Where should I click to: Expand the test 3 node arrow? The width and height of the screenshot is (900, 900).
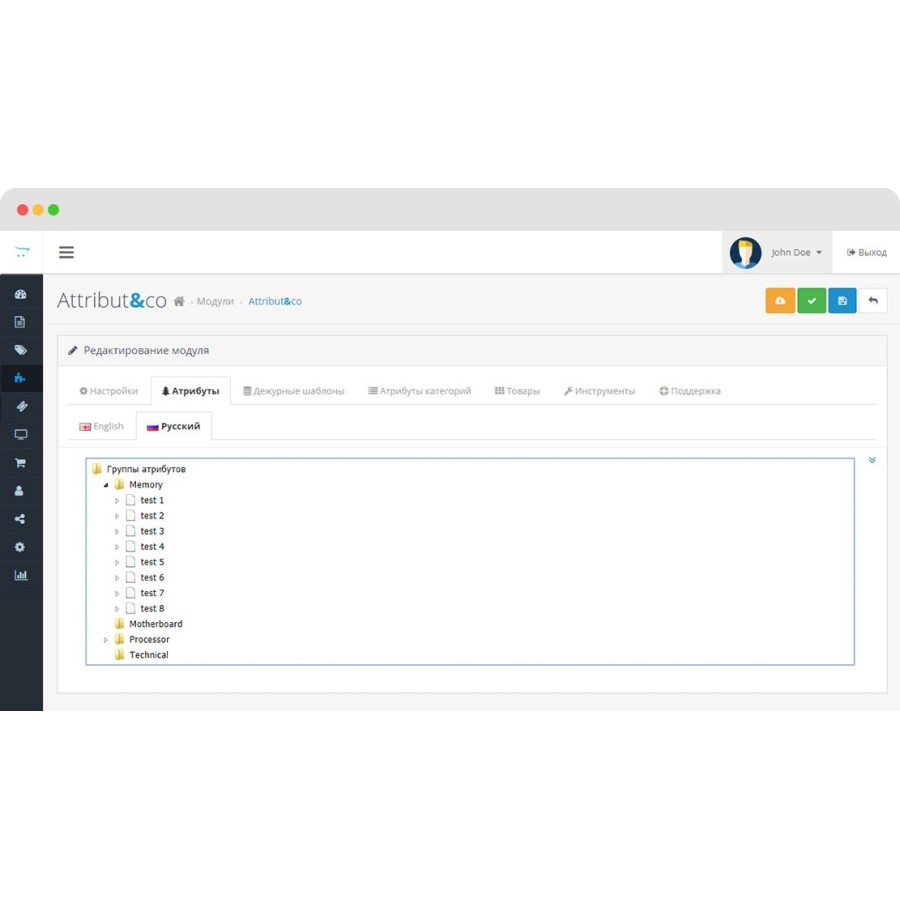coord(117,532)
